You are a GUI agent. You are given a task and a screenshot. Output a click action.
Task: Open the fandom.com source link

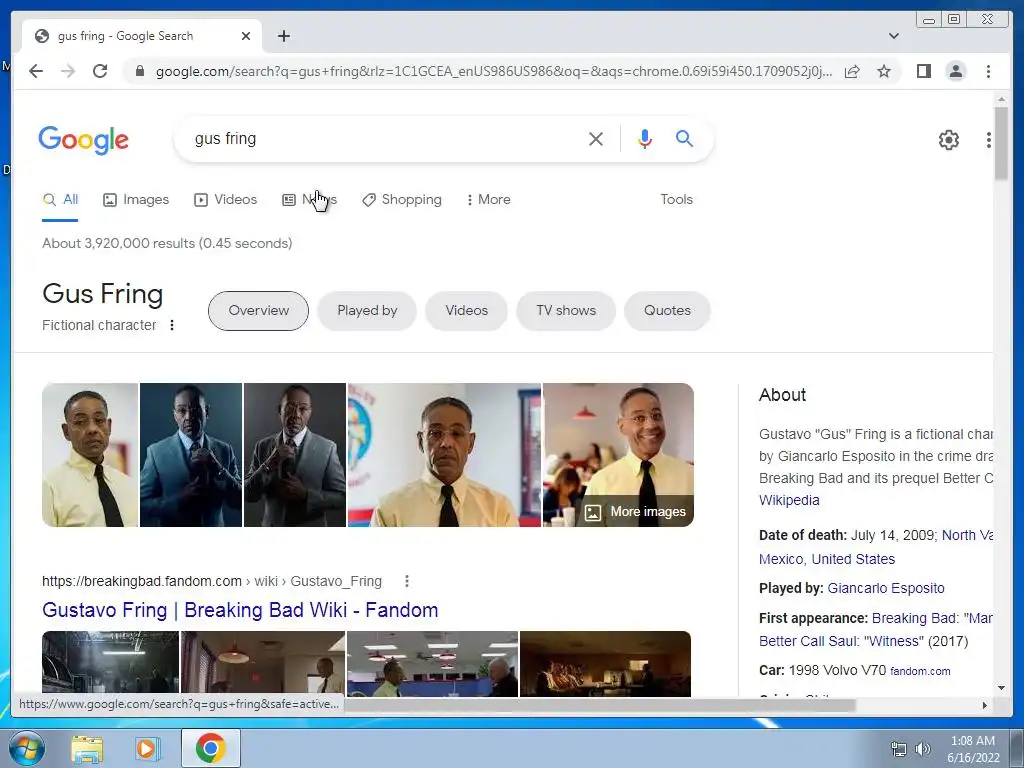pos(920,671)
